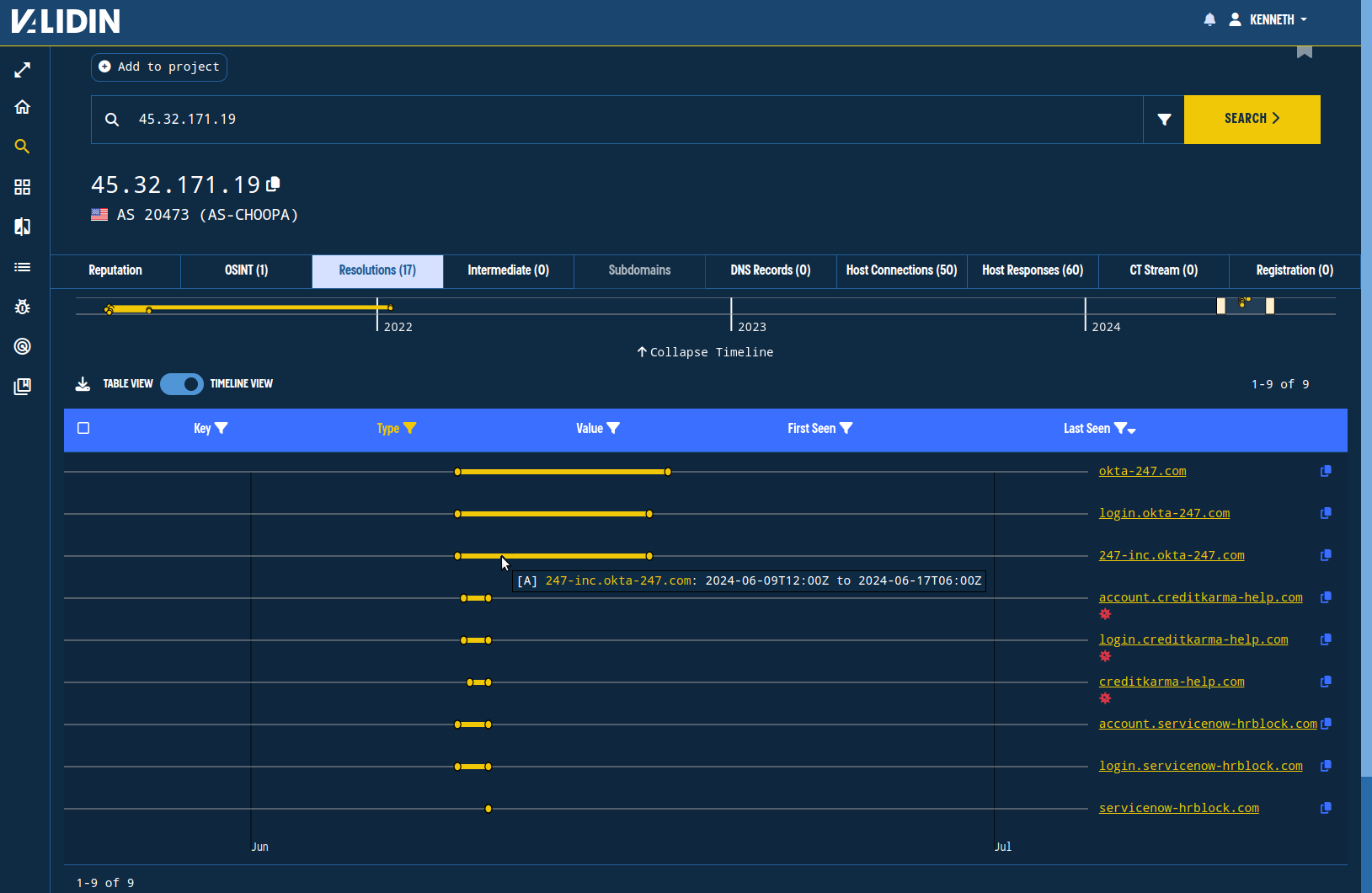This screenshot has height=893, width=1372.
Task: Switch to the Host Responses (60) tab
Action: point(1033,270)
